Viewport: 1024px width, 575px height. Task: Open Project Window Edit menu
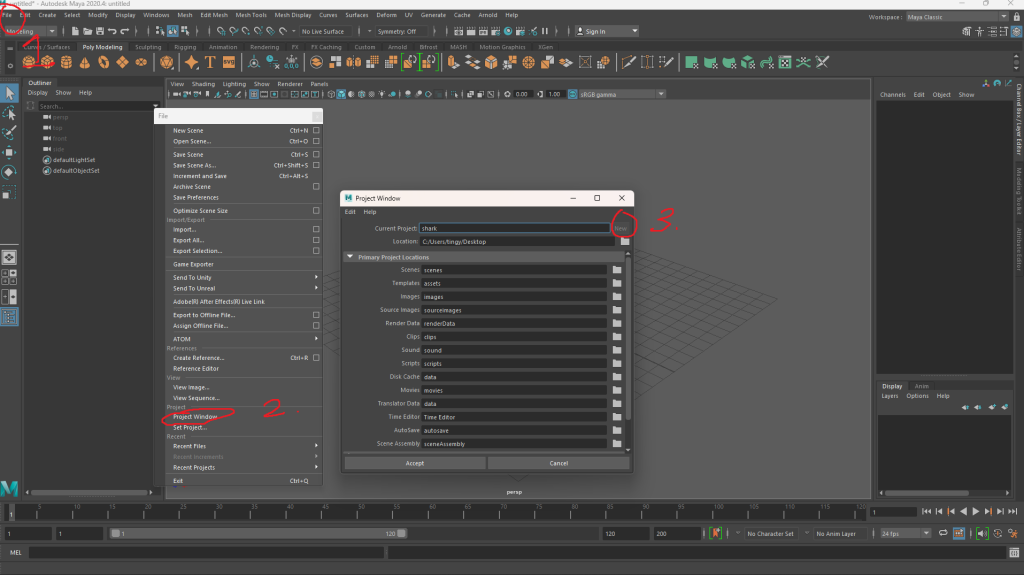click(x=350, y=212)
